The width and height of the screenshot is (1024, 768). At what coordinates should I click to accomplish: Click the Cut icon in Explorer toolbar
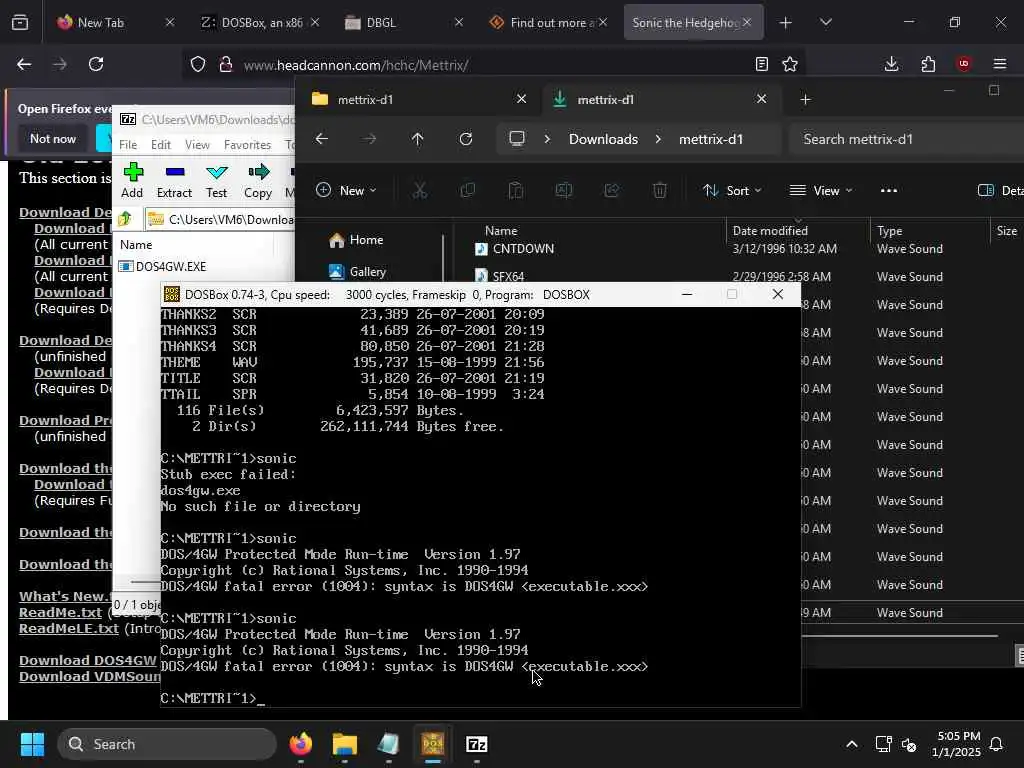[x=419, y=191]
